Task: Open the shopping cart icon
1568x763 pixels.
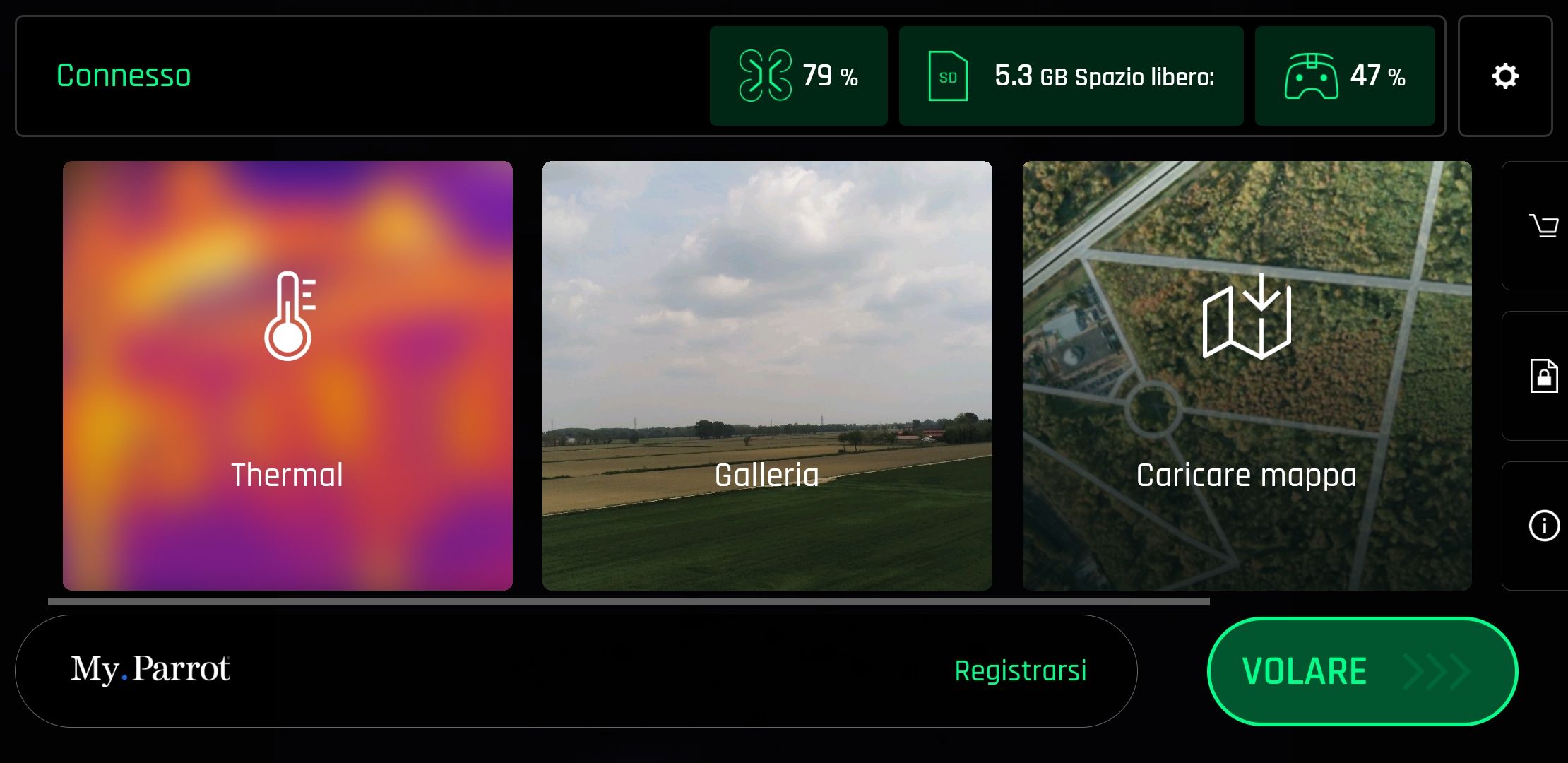Action: coord(1544,226)
